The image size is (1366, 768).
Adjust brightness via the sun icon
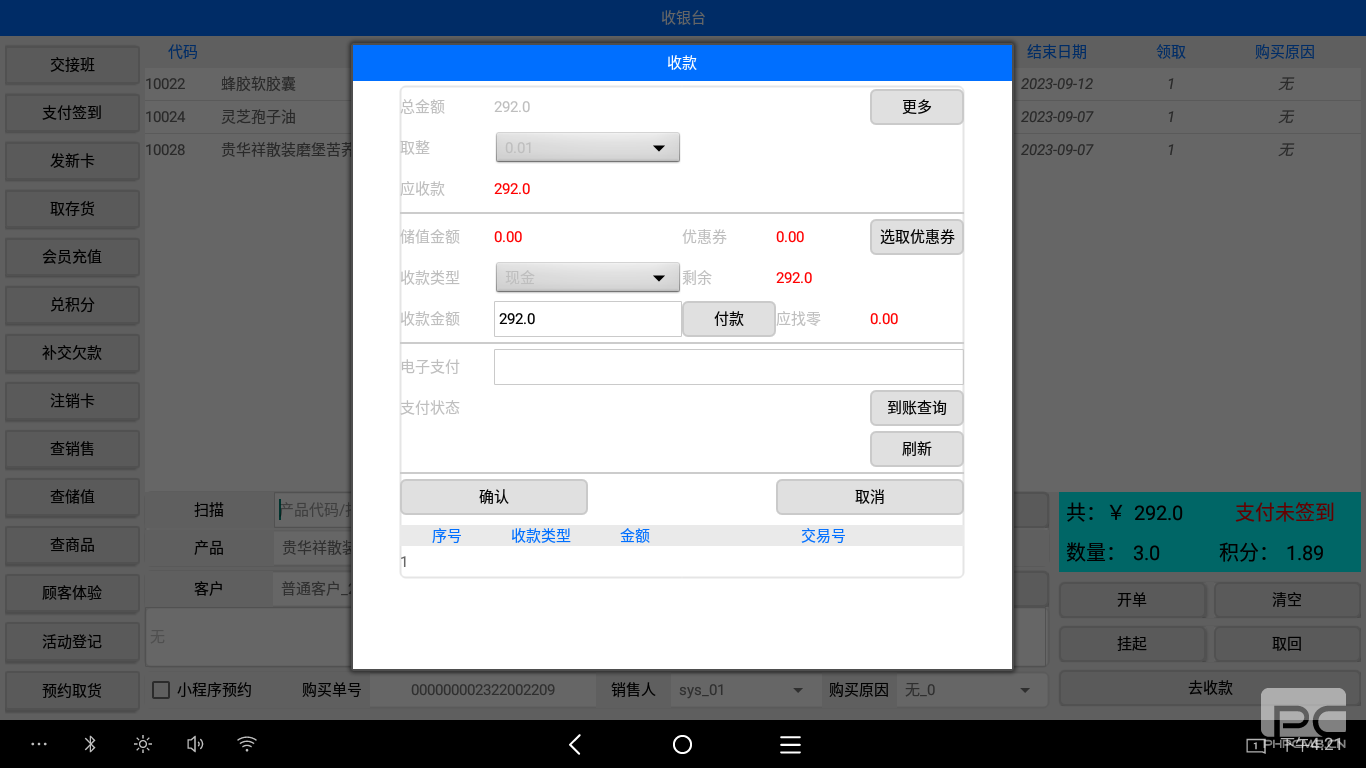tap(143, 744)
